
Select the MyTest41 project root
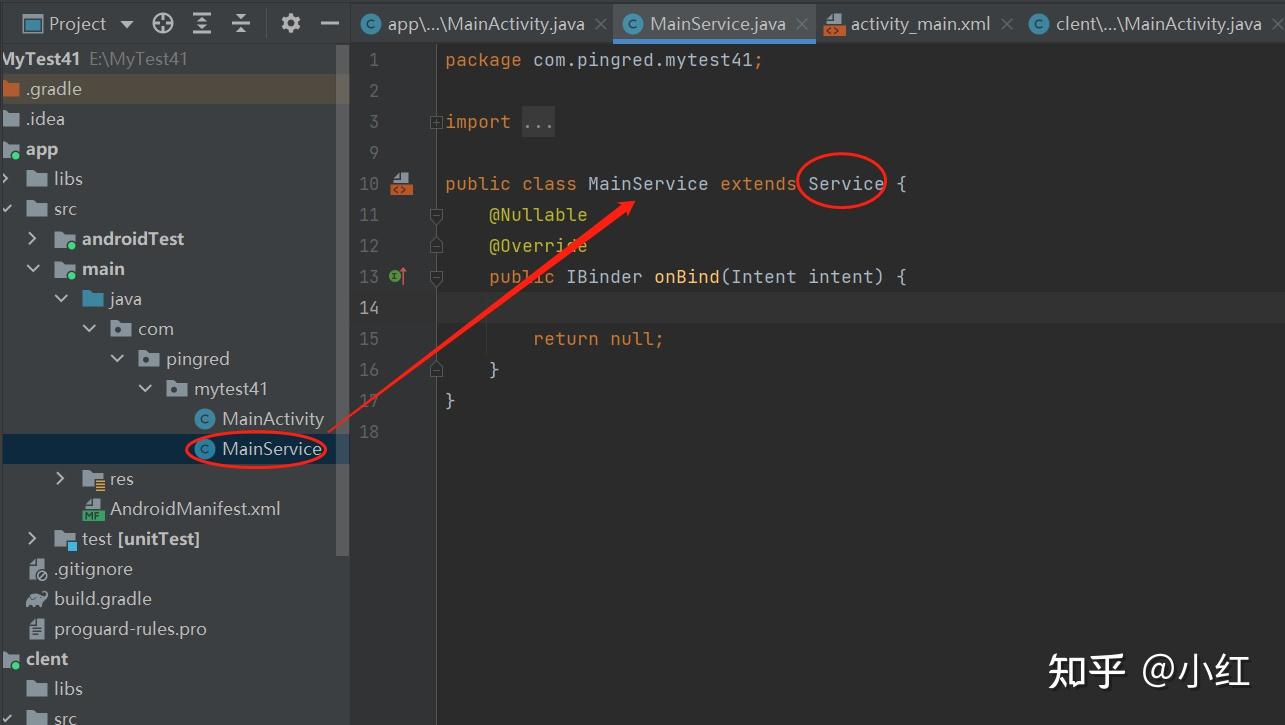coord(40,59)
